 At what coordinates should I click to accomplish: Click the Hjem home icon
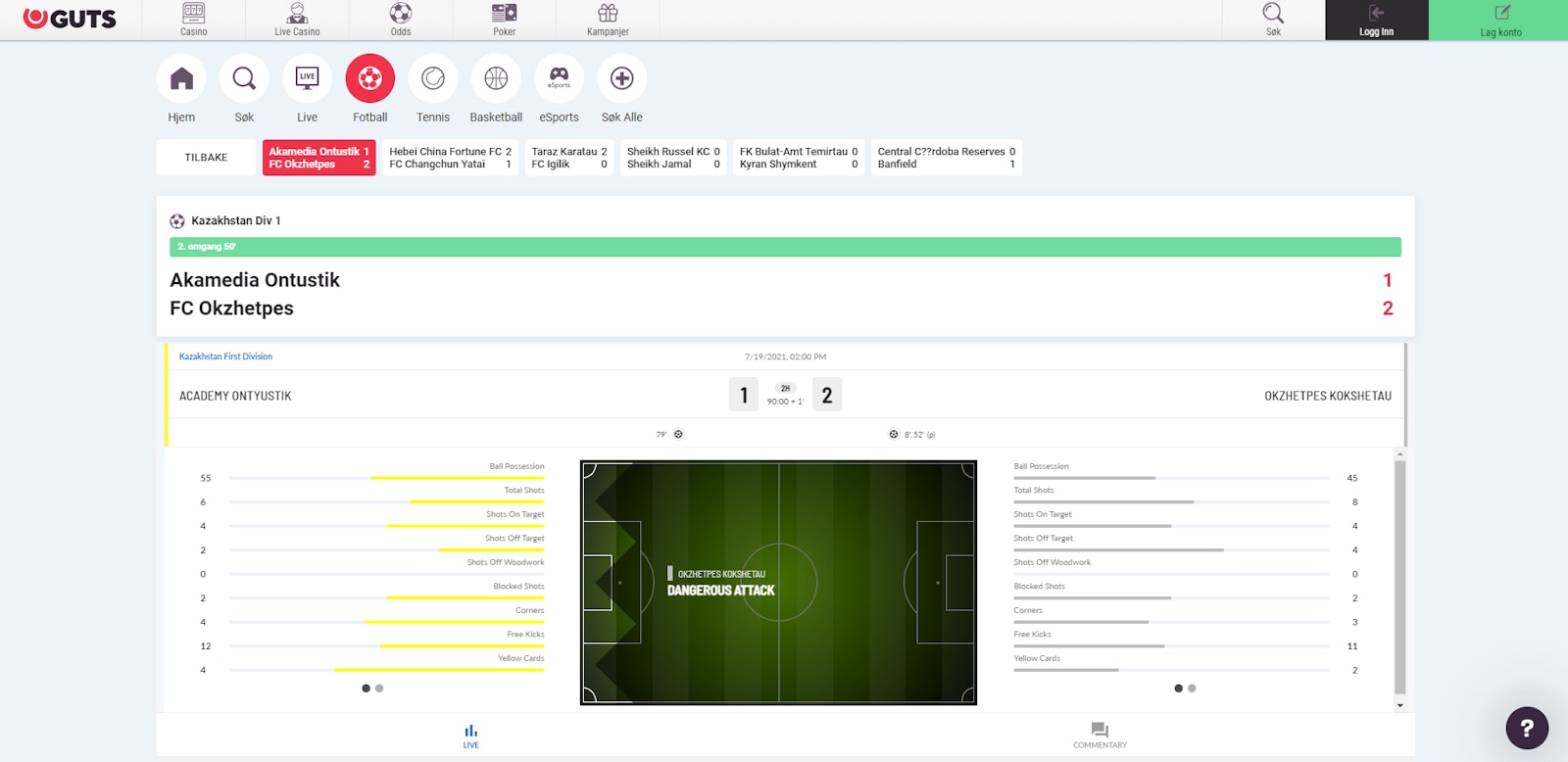click(181, 79)
